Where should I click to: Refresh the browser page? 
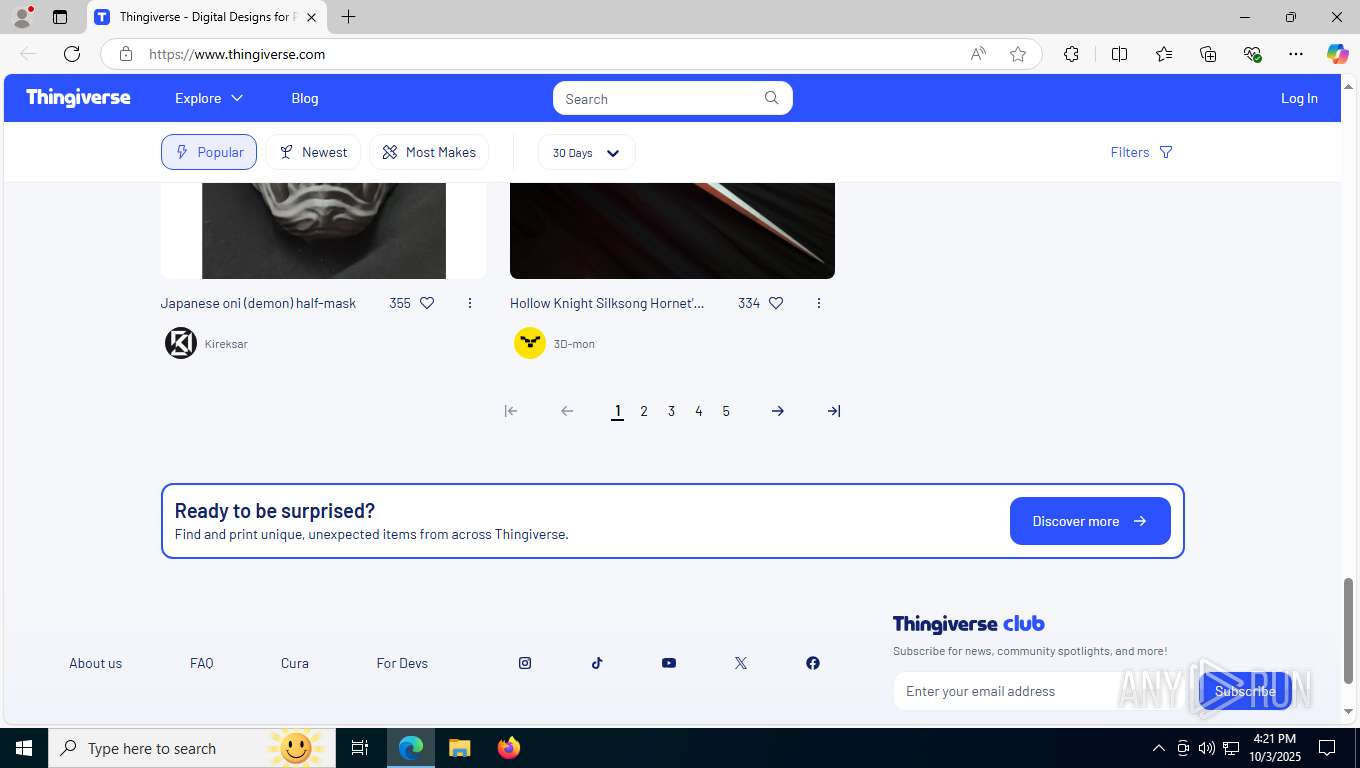click(x=72, y=54)
